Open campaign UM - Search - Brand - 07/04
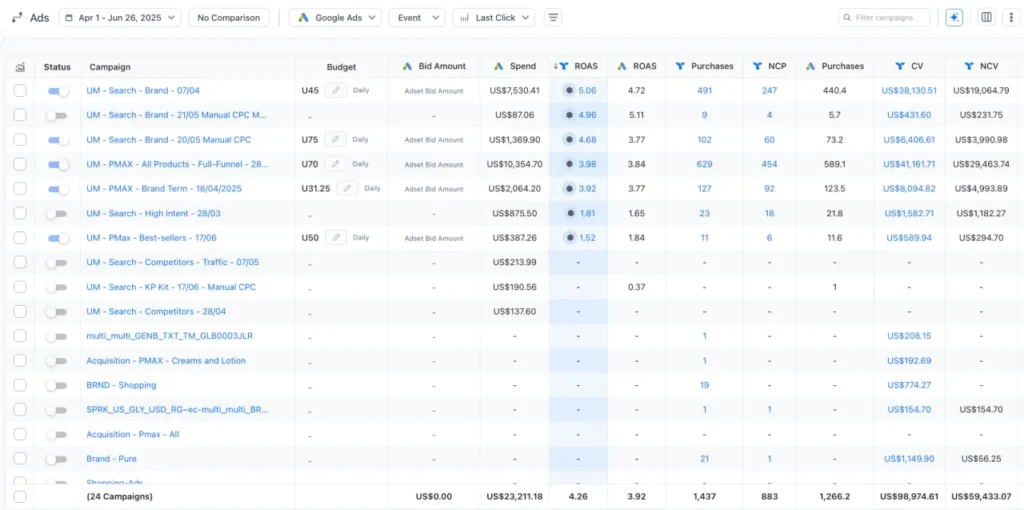Screen dimensions: 1024x510 tap(143, 91)
